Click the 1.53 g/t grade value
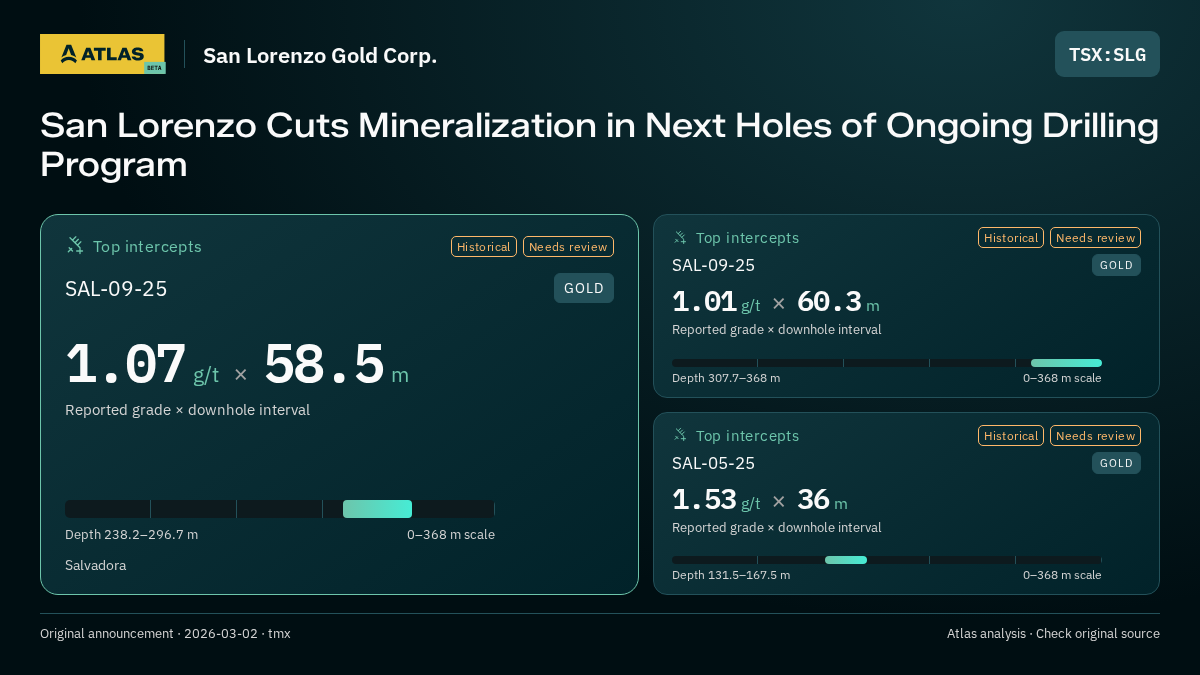The width and height of the screenshot is (1200, 675). (716, 500)
